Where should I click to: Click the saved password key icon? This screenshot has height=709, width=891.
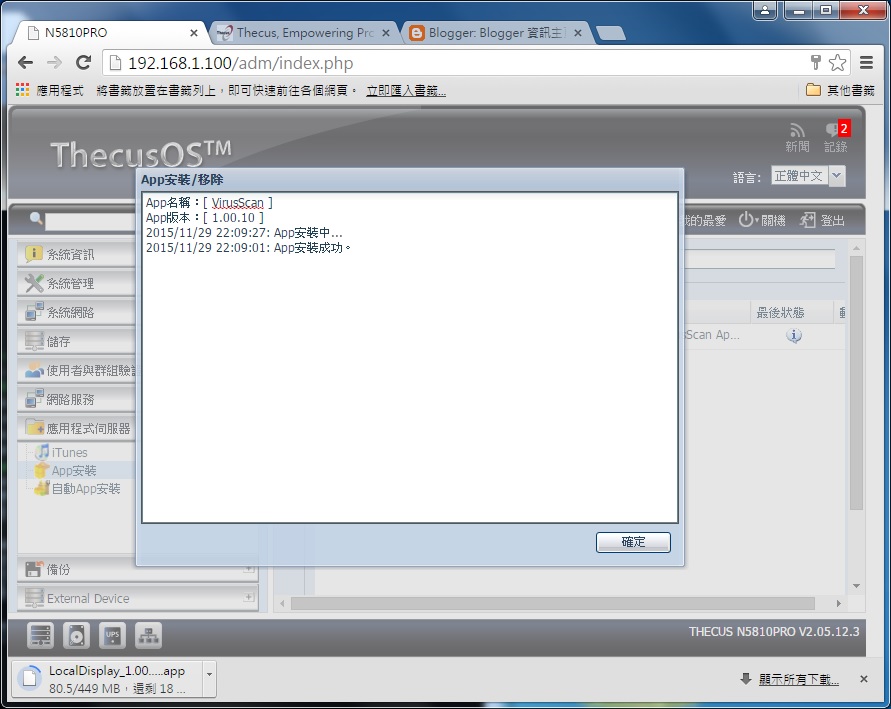[815, 62]
